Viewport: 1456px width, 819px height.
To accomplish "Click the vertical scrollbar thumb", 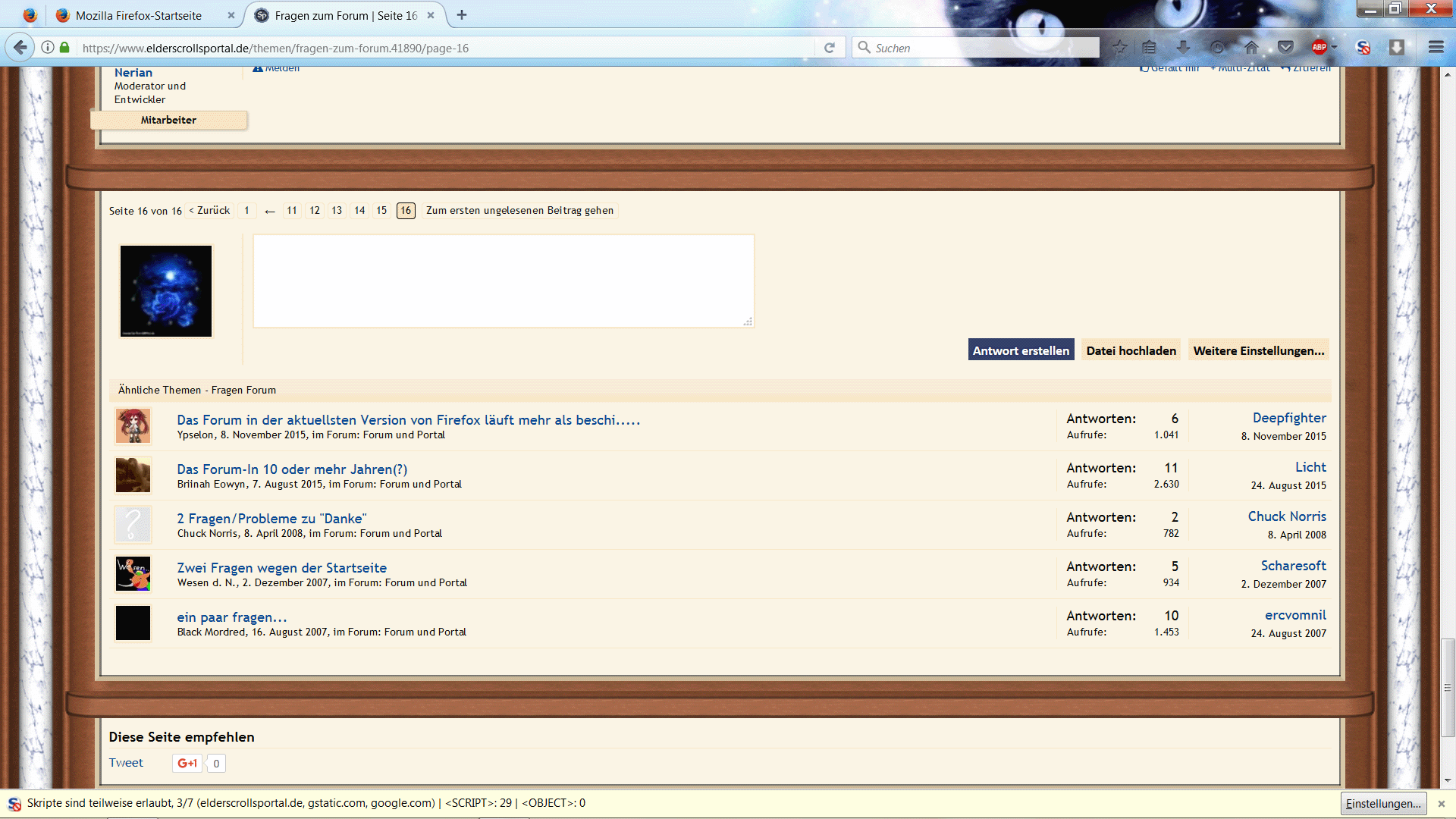I will tap(1448, 687).
